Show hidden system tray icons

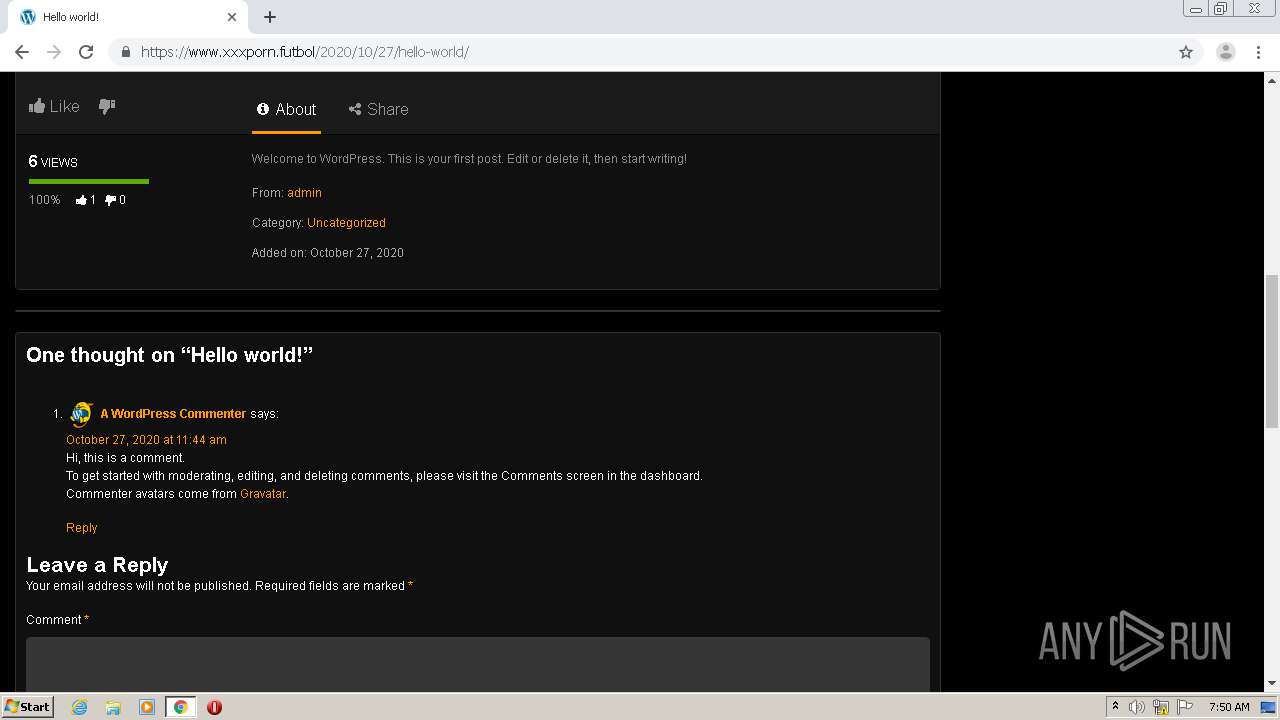pyautogui.click(x=1115, y=707)
